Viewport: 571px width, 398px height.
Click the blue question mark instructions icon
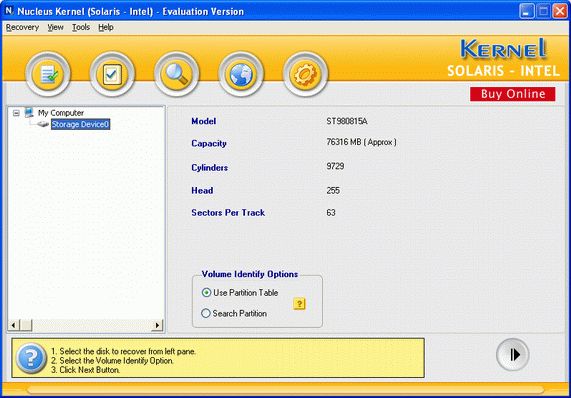click(31, 358)
